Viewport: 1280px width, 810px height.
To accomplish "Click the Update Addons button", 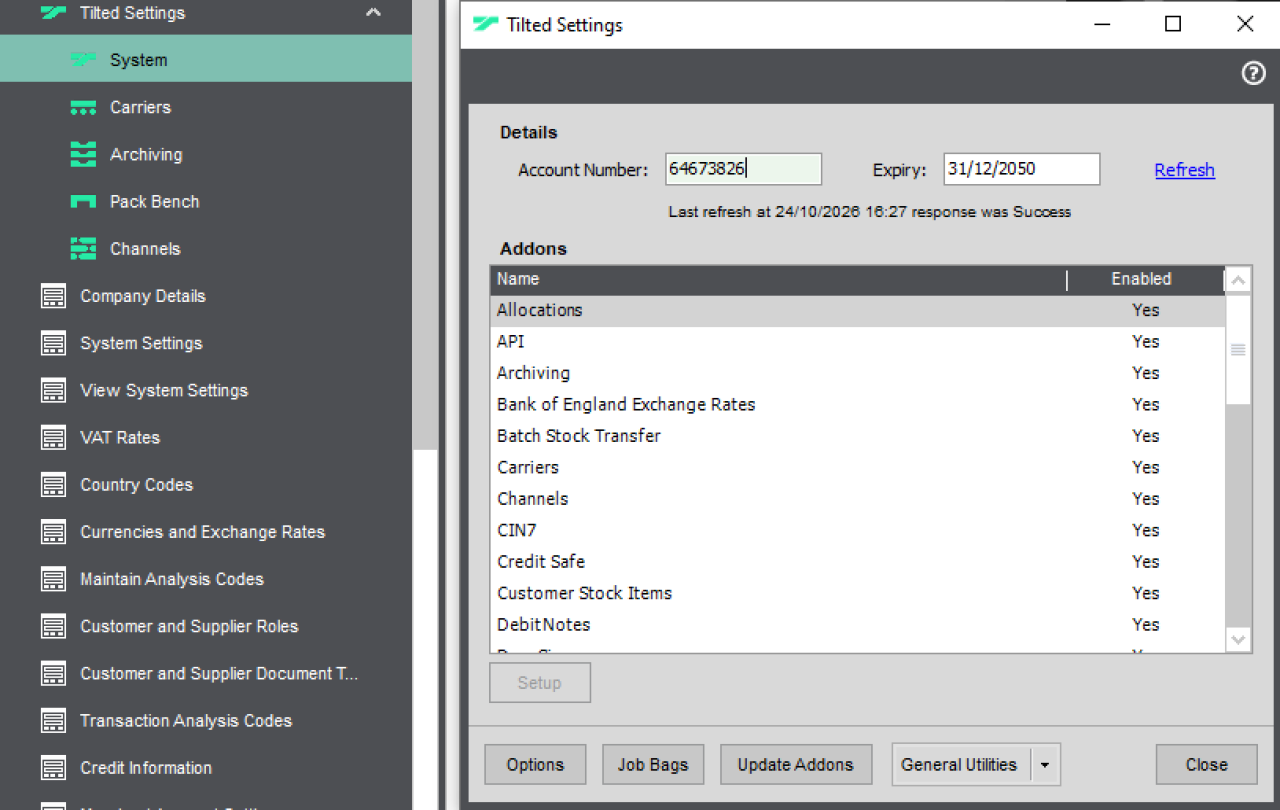I will coord(796,765).
